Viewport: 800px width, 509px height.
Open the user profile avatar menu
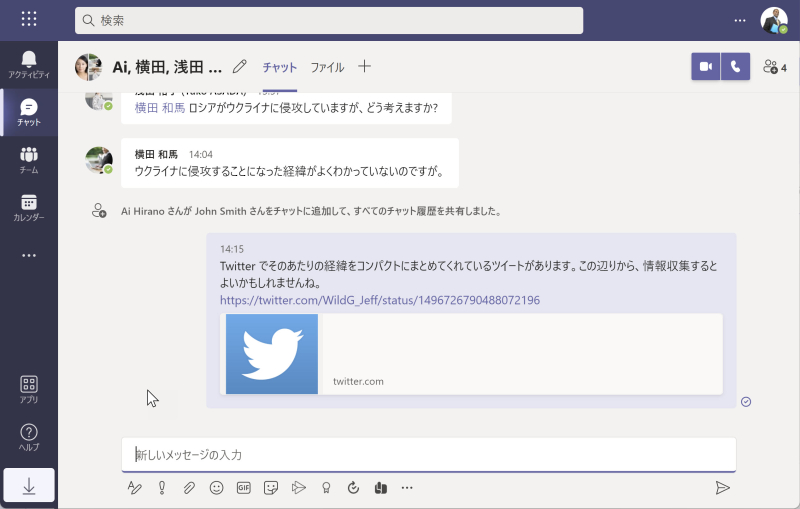[x=773, y=20]
